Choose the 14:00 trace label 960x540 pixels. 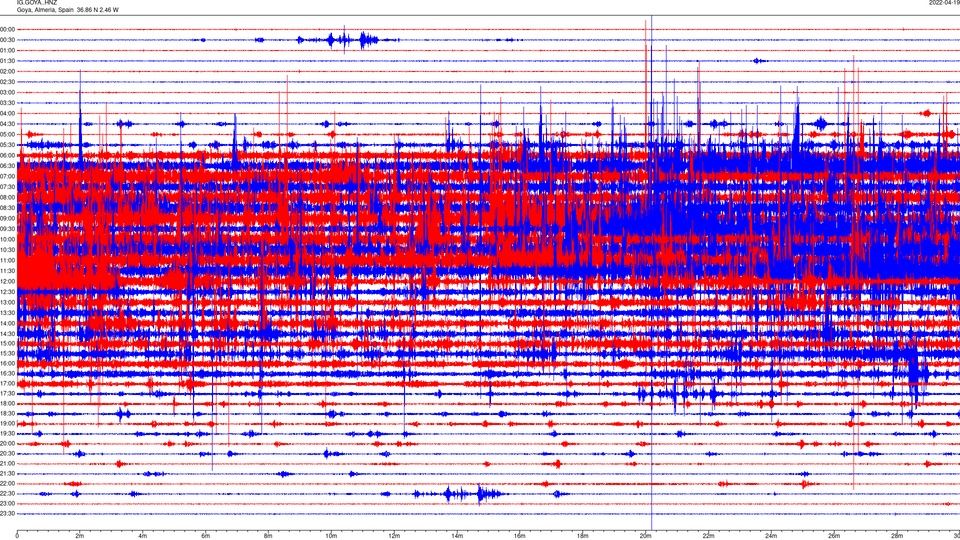(x=7, y=323)
